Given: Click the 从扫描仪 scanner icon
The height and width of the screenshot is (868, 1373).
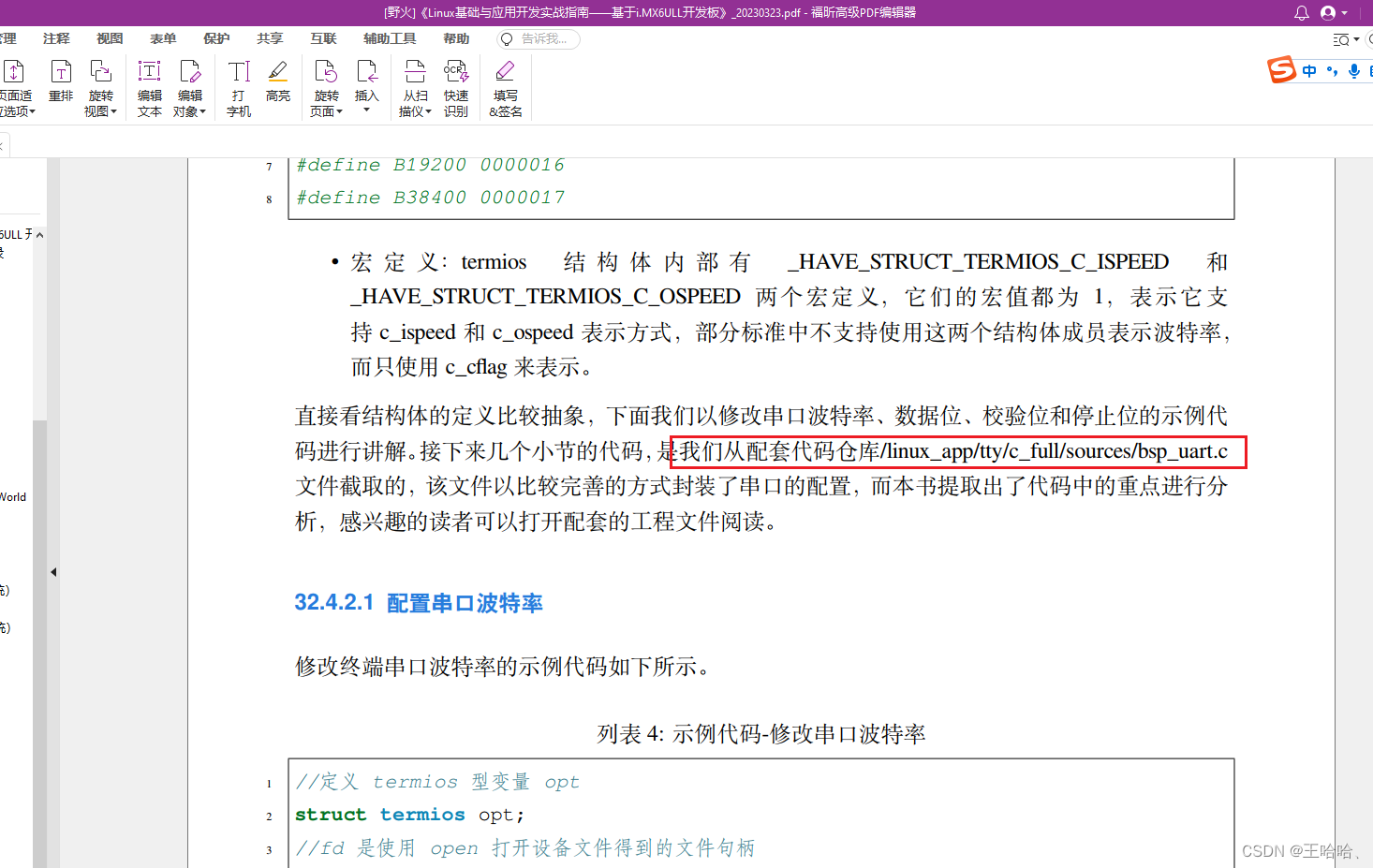Looking at the screenshot, I should click(x=415, y=72).
